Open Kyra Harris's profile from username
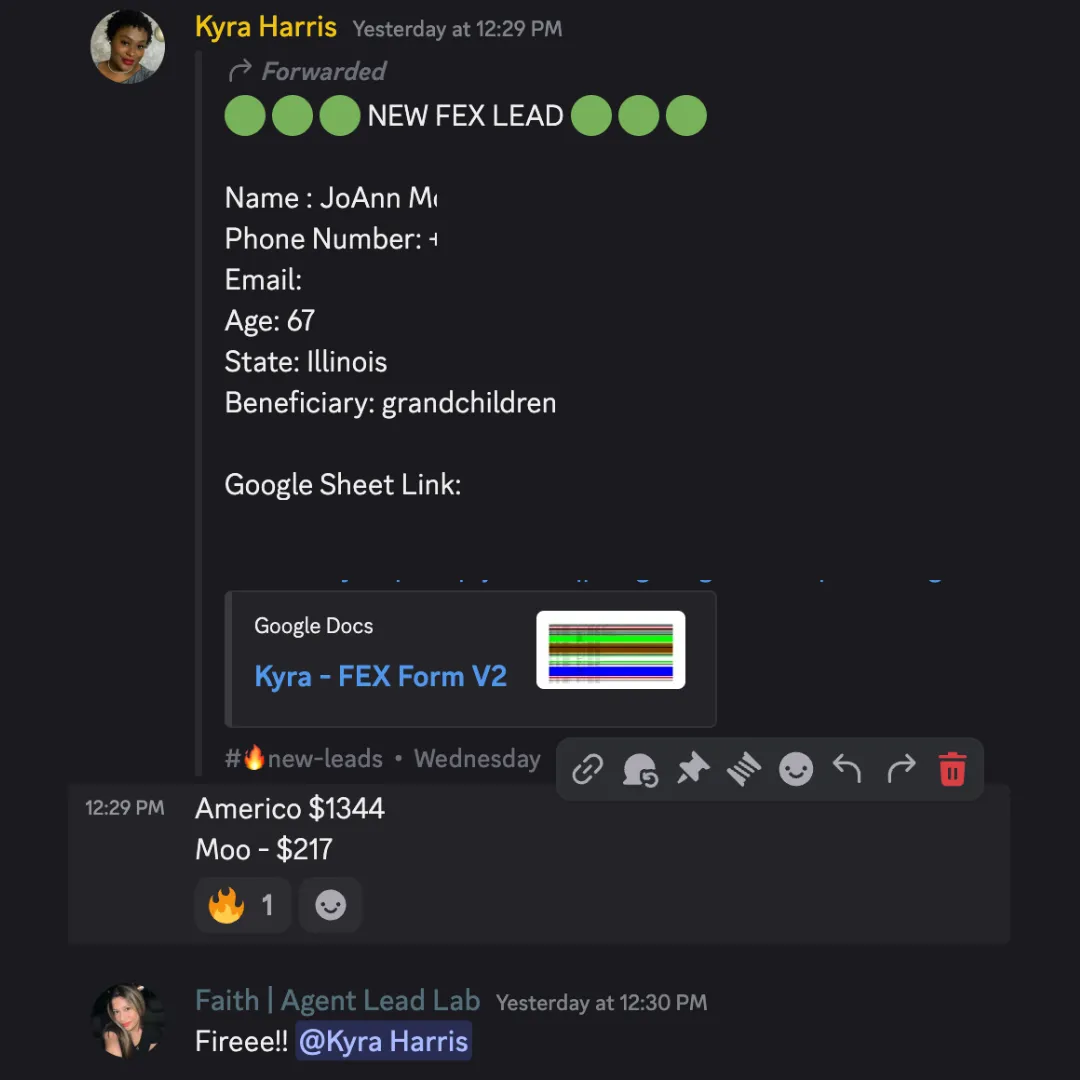 266,27
